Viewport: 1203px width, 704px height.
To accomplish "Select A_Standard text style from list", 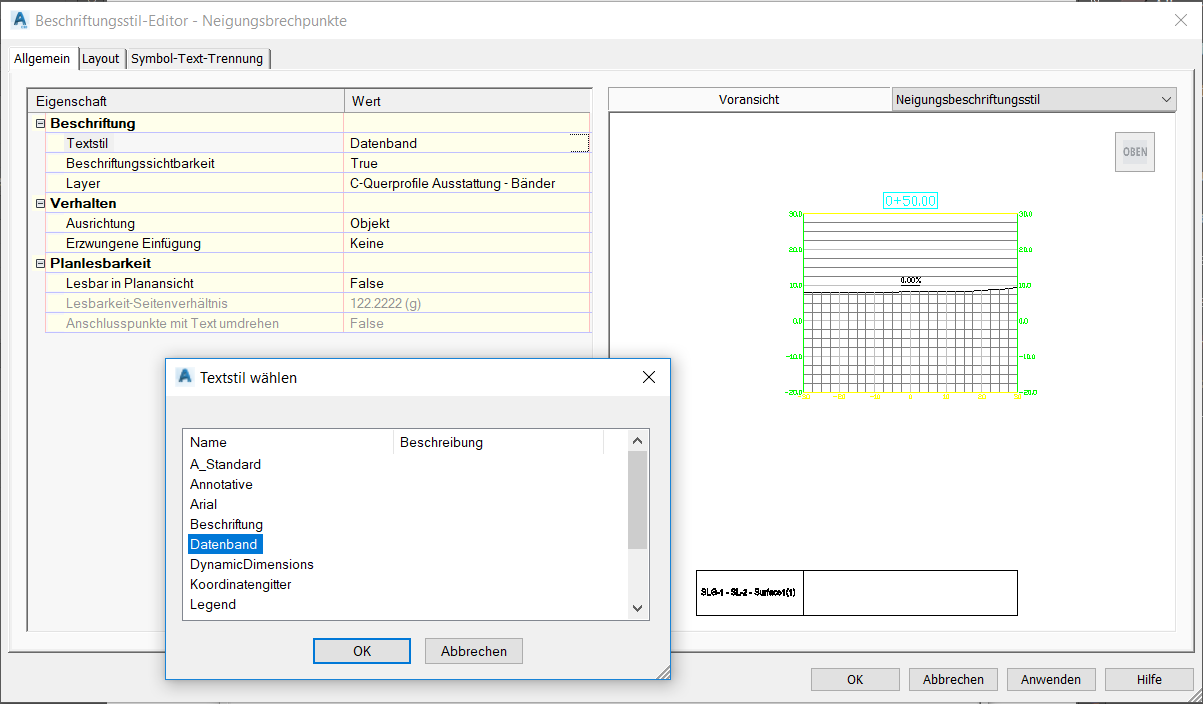I will coord(226,464).
